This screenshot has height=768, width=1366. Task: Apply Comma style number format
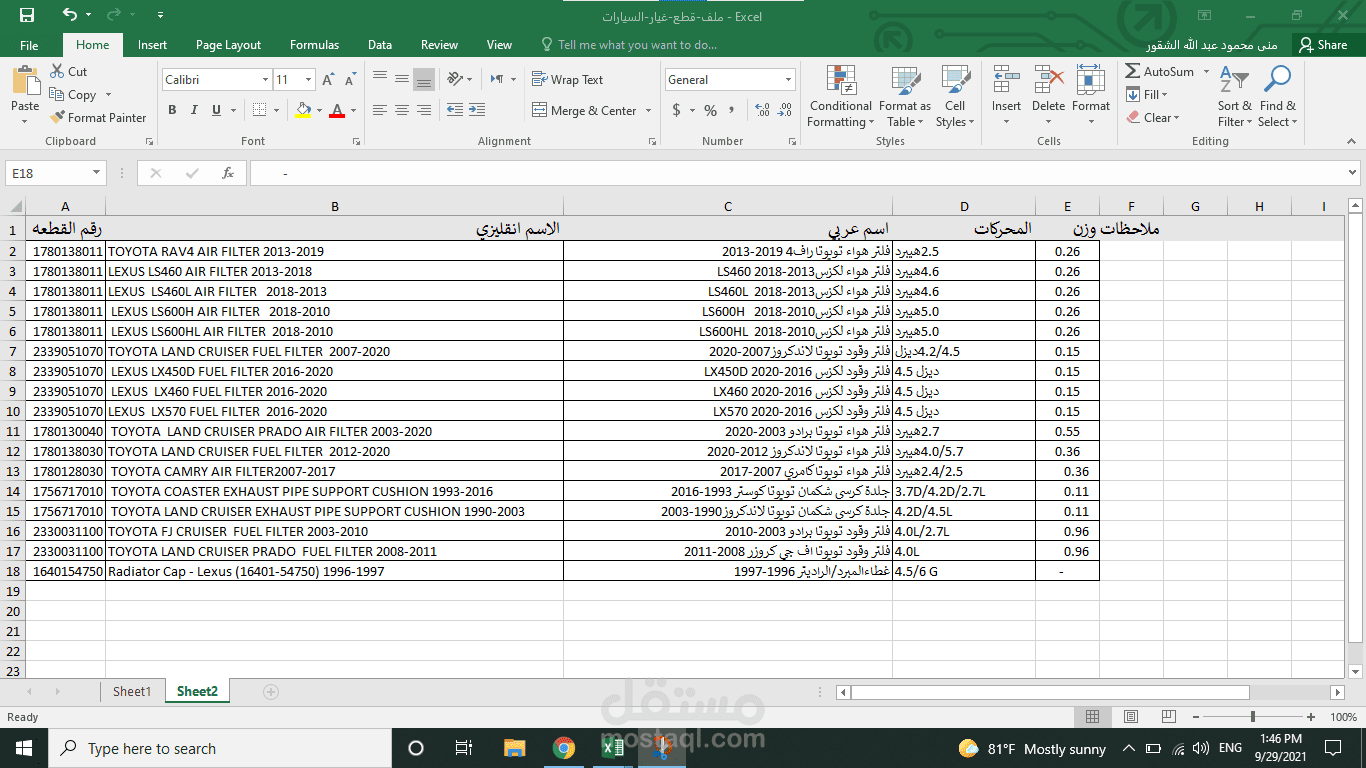pos(732,110)
